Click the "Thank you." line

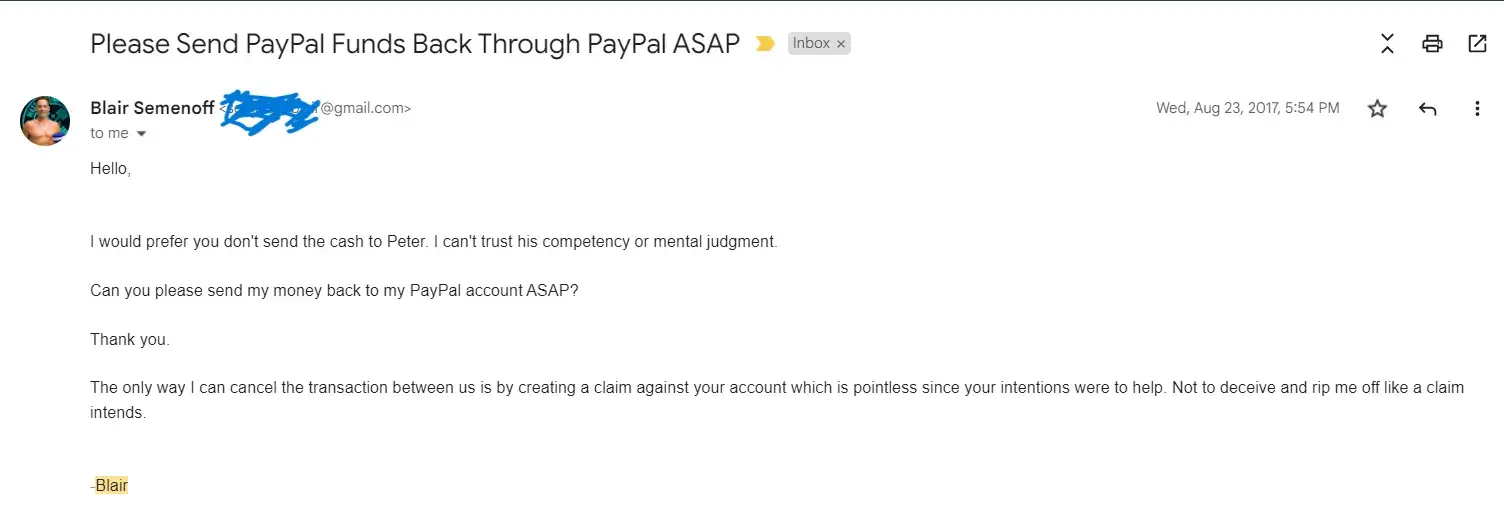(x=130, y=340)
